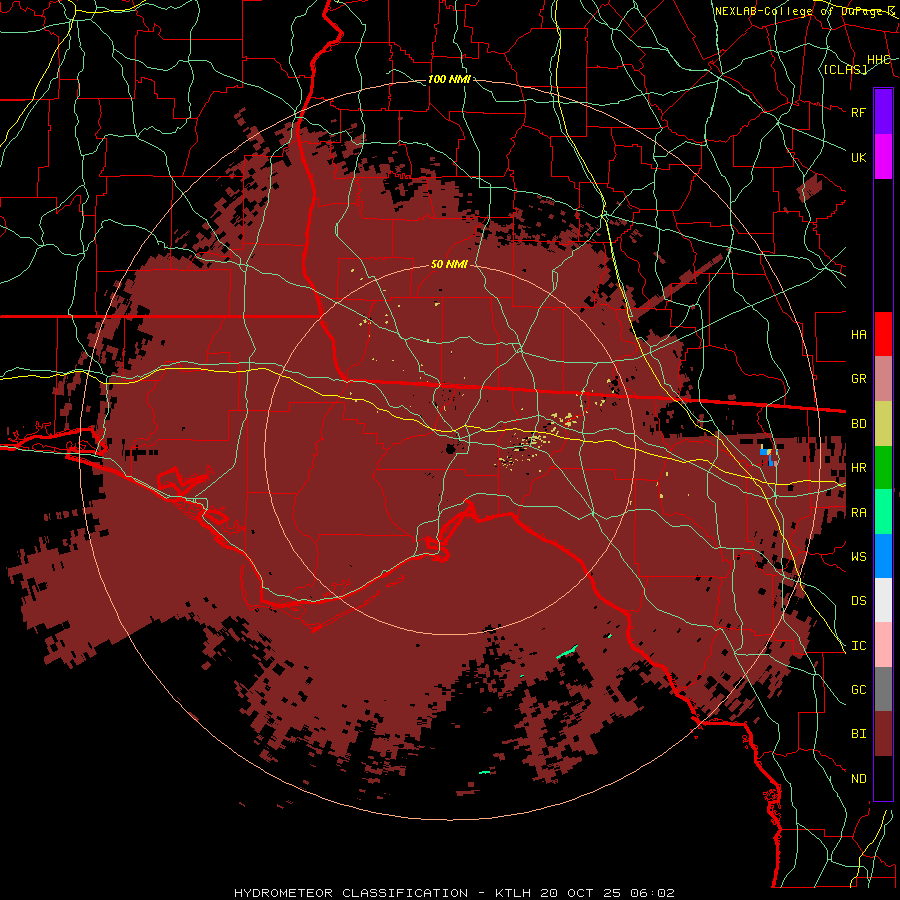Click the gray GC legend swatch
900x900 pixels.
click(883, 689)
